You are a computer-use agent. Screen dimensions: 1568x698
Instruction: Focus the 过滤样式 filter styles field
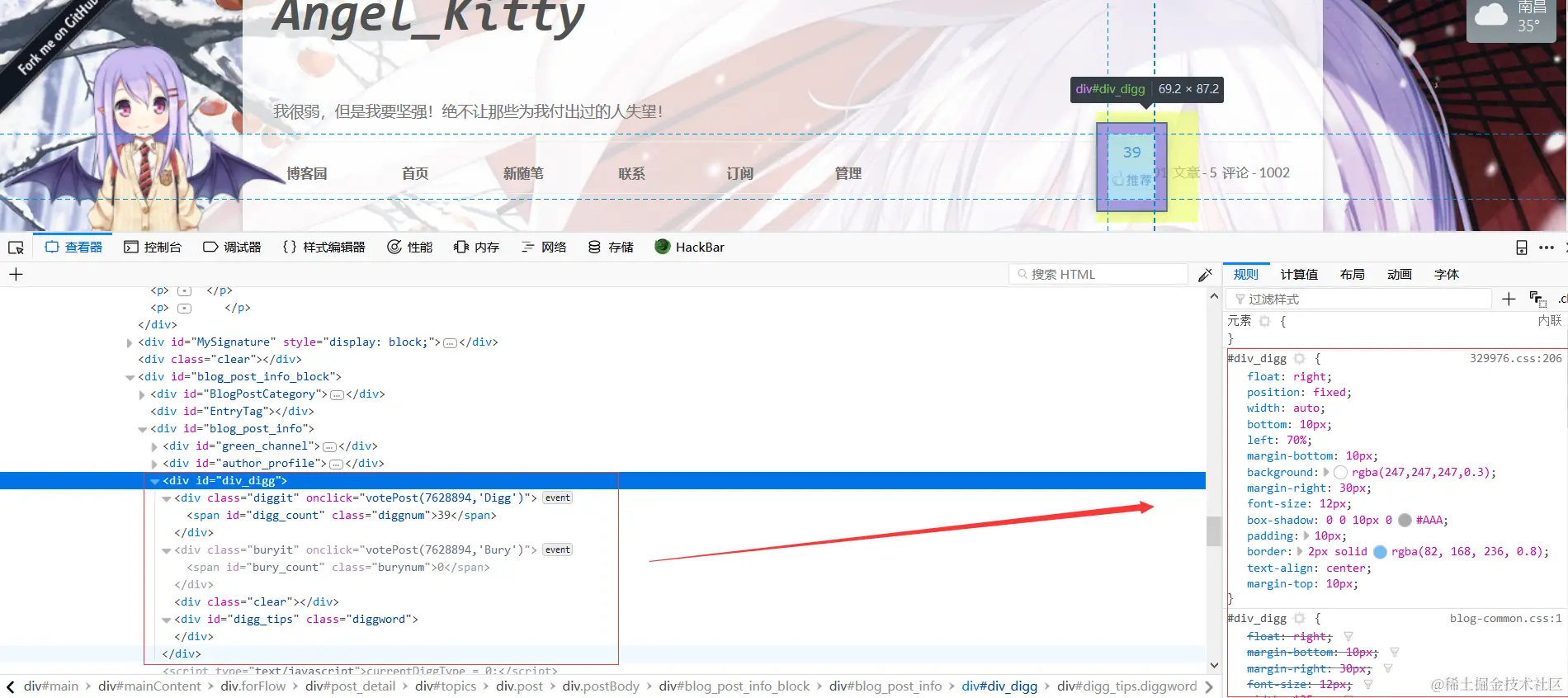(1359, 299)
